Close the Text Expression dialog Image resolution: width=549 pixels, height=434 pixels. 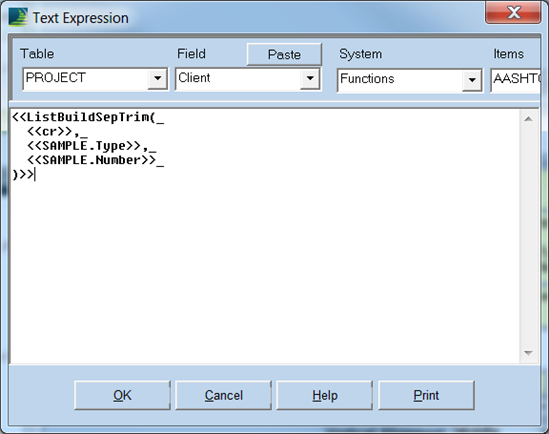tap(513, 13)
